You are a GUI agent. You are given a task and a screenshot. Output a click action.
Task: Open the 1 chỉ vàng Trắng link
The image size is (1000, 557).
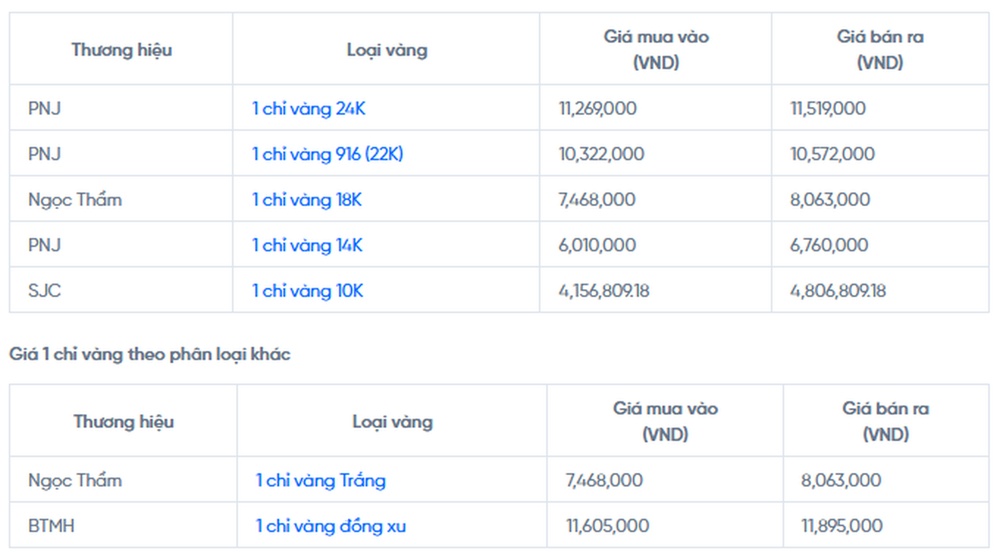click(x=321, y=480)
